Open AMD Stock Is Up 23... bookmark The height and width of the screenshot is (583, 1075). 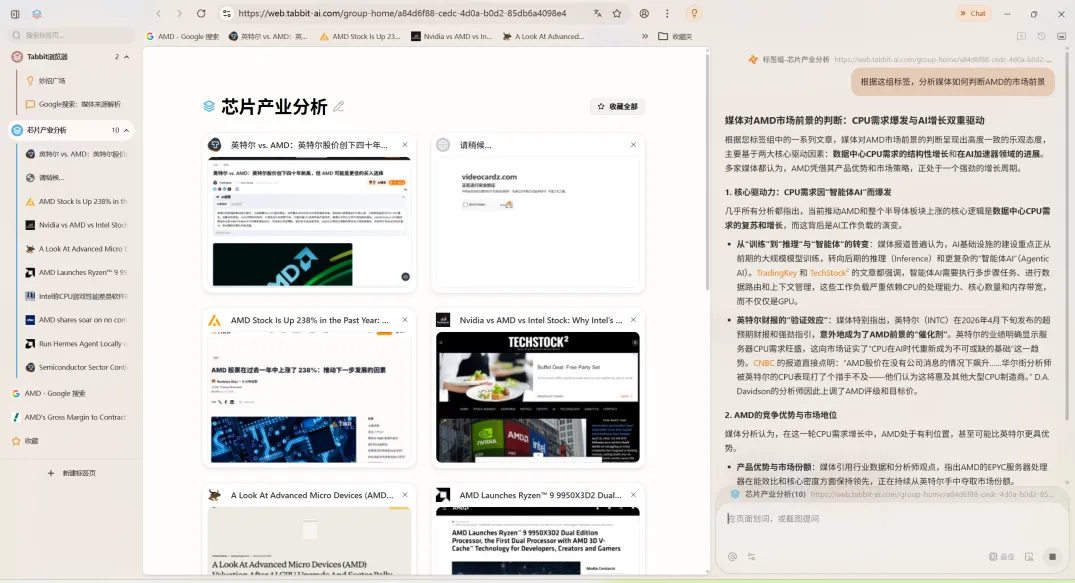click(360, 36)
